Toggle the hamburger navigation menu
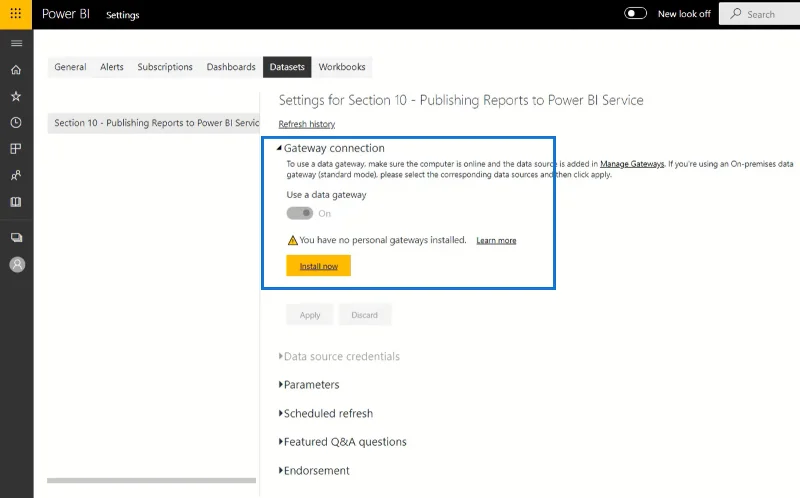Image resolution: width=800 pixels, height=498 pixels. pos(16,43)
